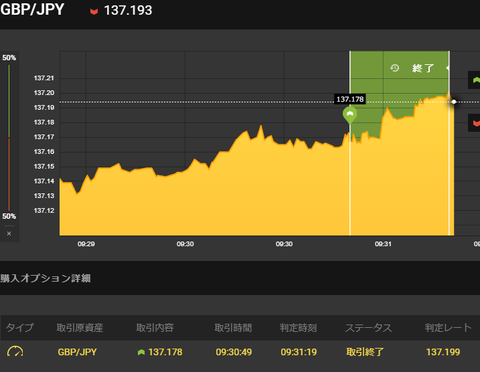Click the GBP/JPY title at top
This screenshot has width=480, height=372.
[x=32, y=9]
